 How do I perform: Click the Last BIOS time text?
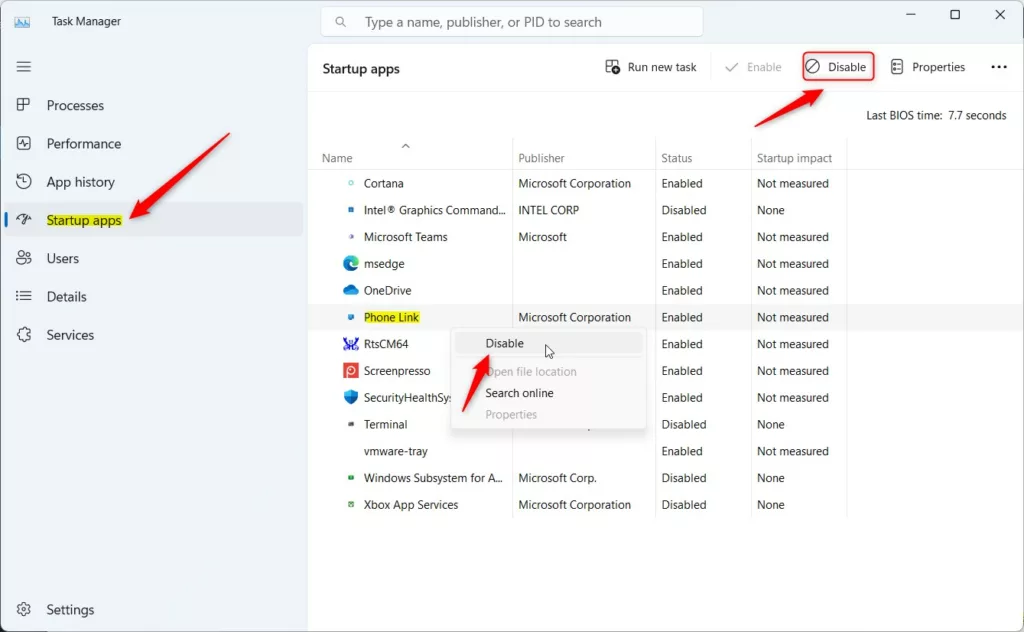936,115
